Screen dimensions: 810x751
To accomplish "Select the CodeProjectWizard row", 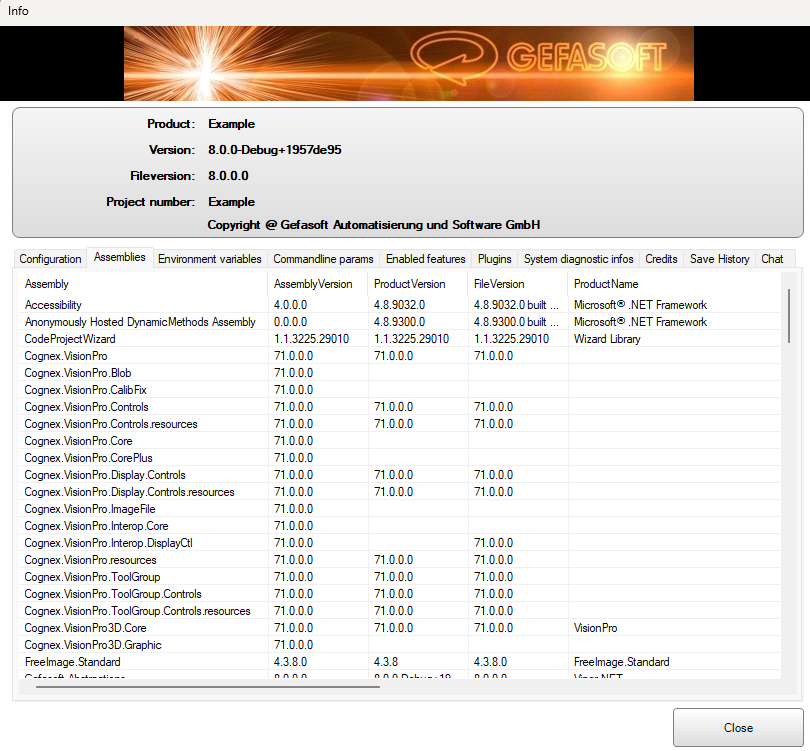I will pyautogui.click(x=400, y=339).
